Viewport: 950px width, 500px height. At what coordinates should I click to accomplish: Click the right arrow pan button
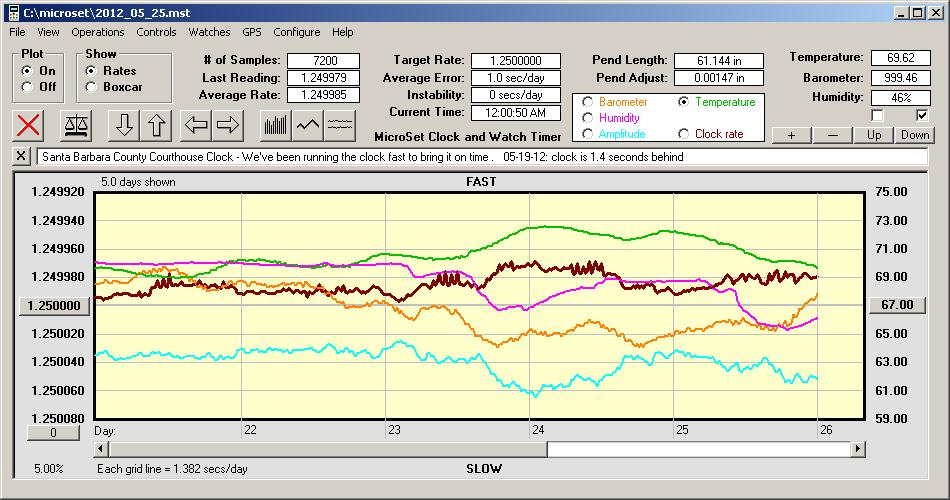228,125
